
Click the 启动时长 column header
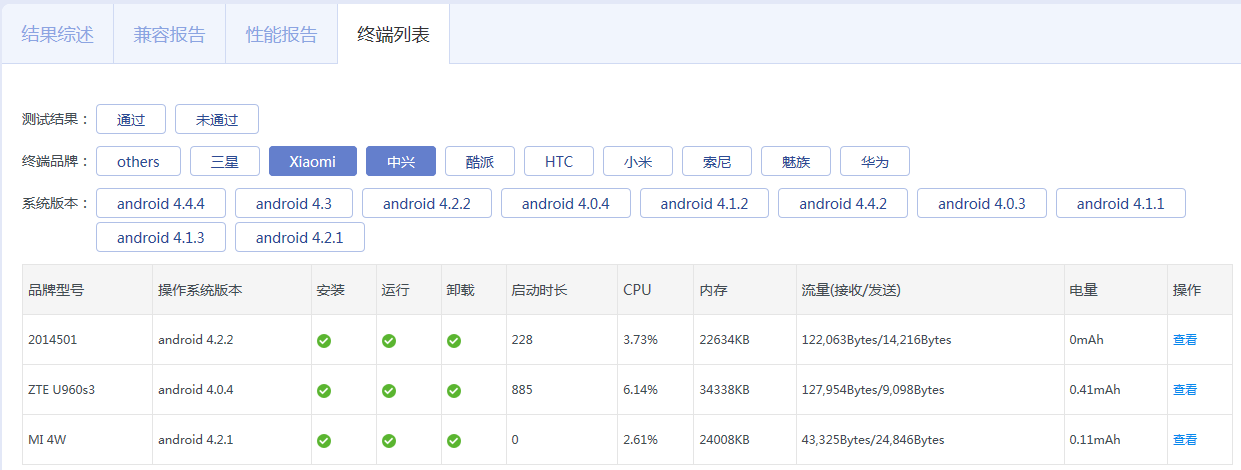tap(539, 290)
